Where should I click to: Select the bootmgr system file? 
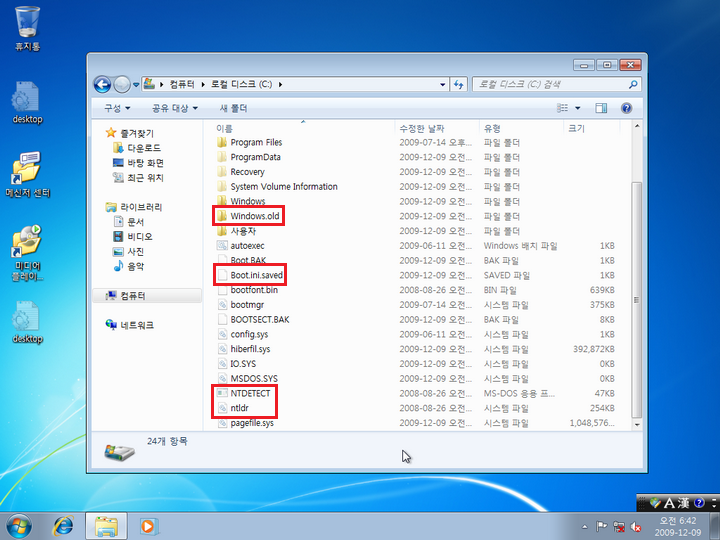tap(241, 304)
